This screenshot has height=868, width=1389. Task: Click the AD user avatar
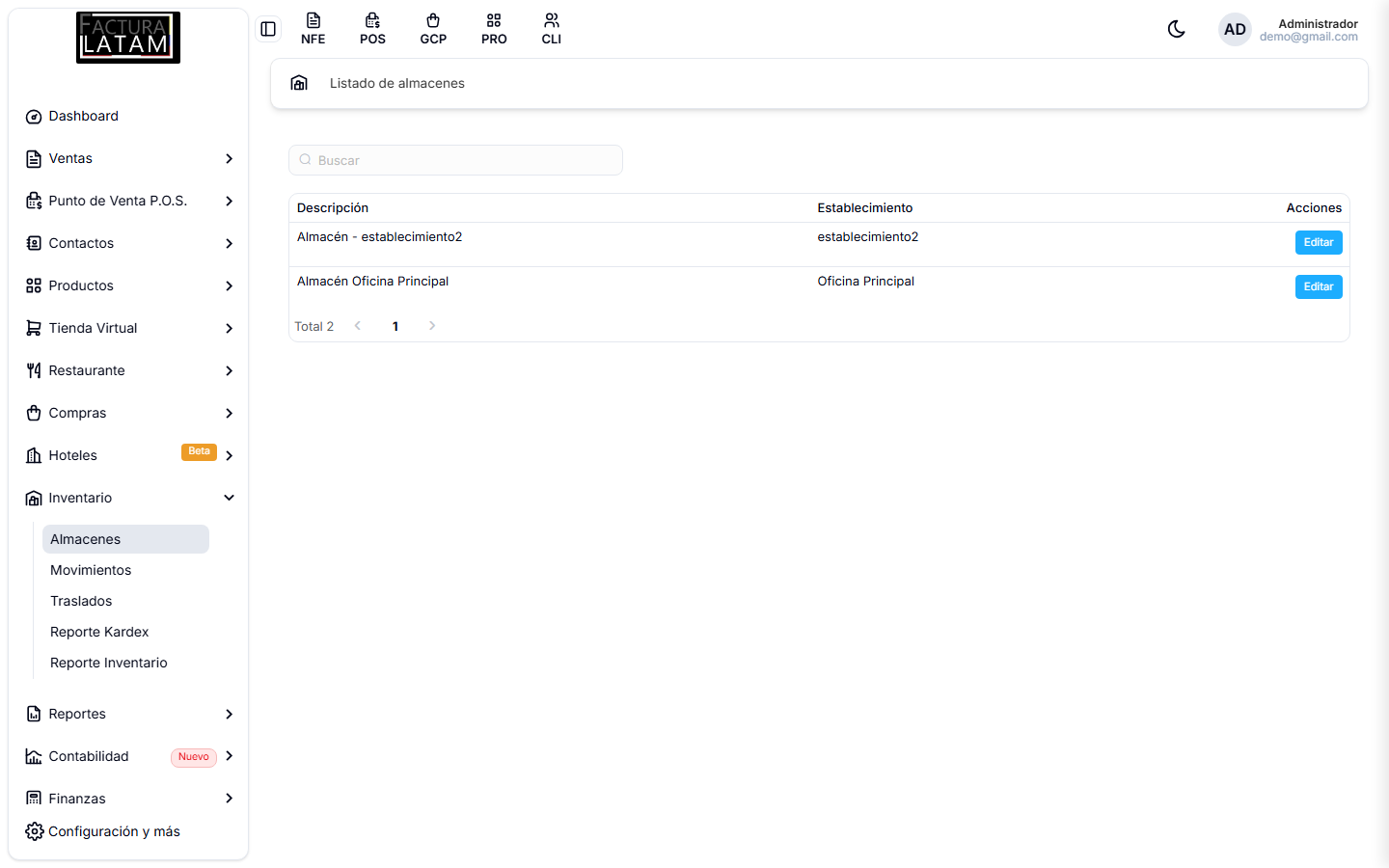(1235, 29)
